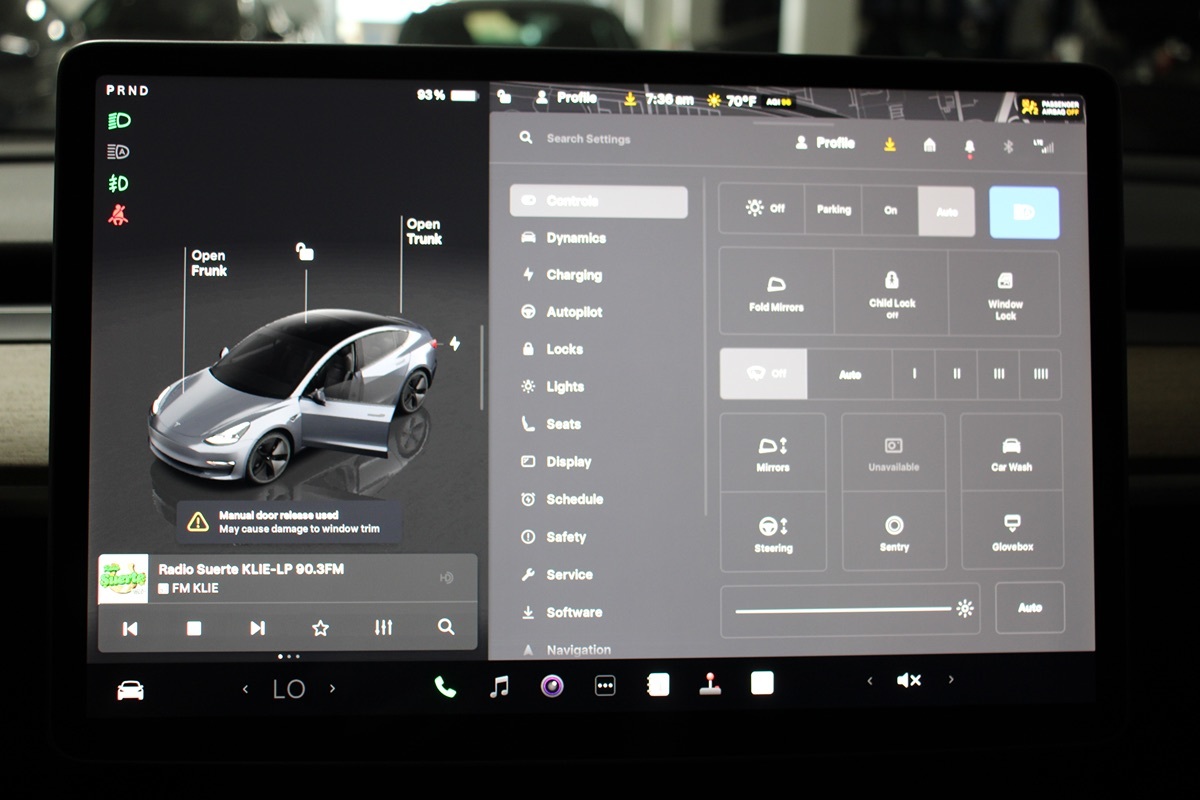Toggle the Child Lock setting
The width and height of the screenshot is (1200, 800).
coord(891,292)
